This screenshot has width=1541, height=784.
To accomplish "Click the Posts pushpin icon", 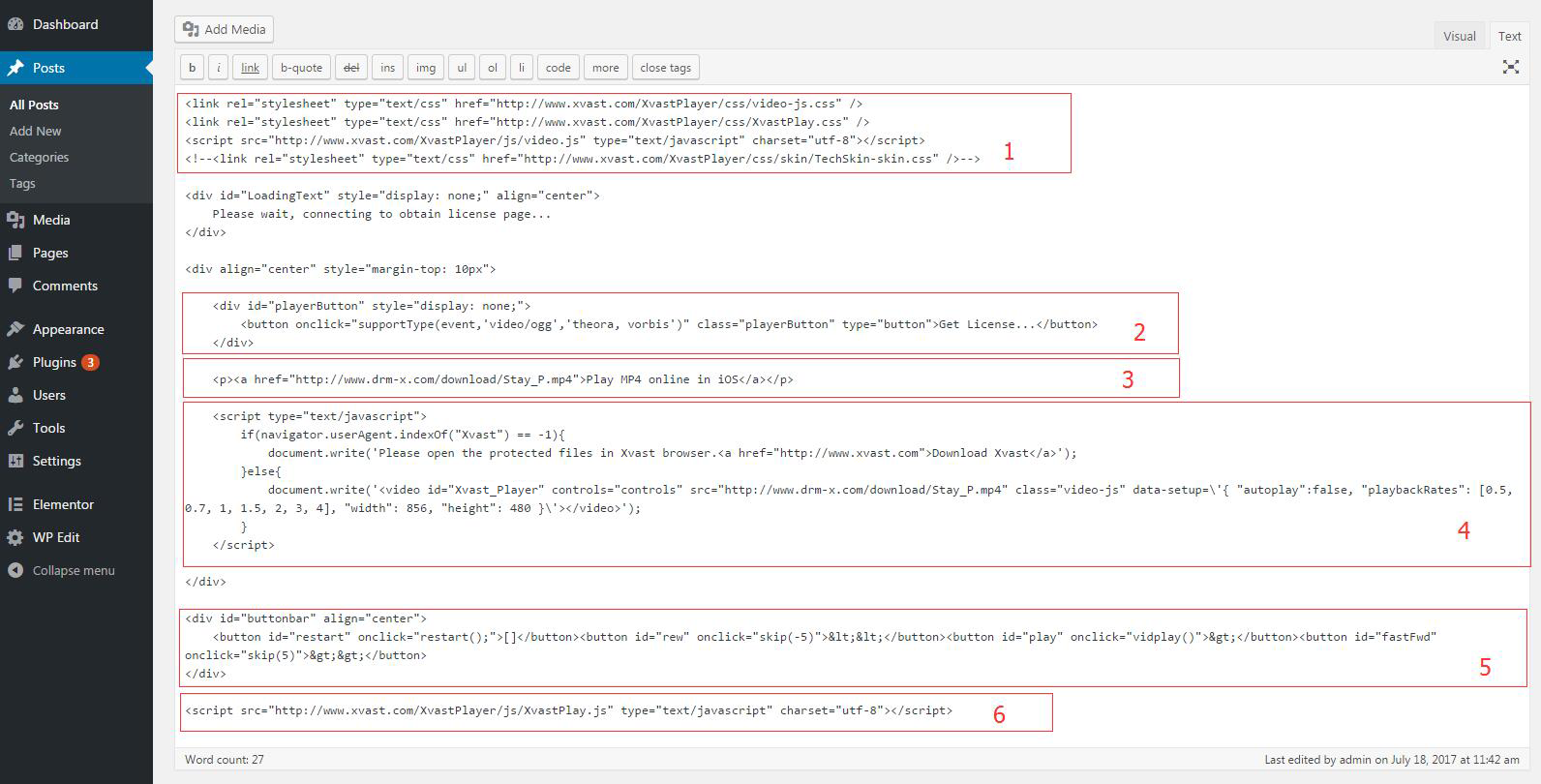I will coord(15,68).
